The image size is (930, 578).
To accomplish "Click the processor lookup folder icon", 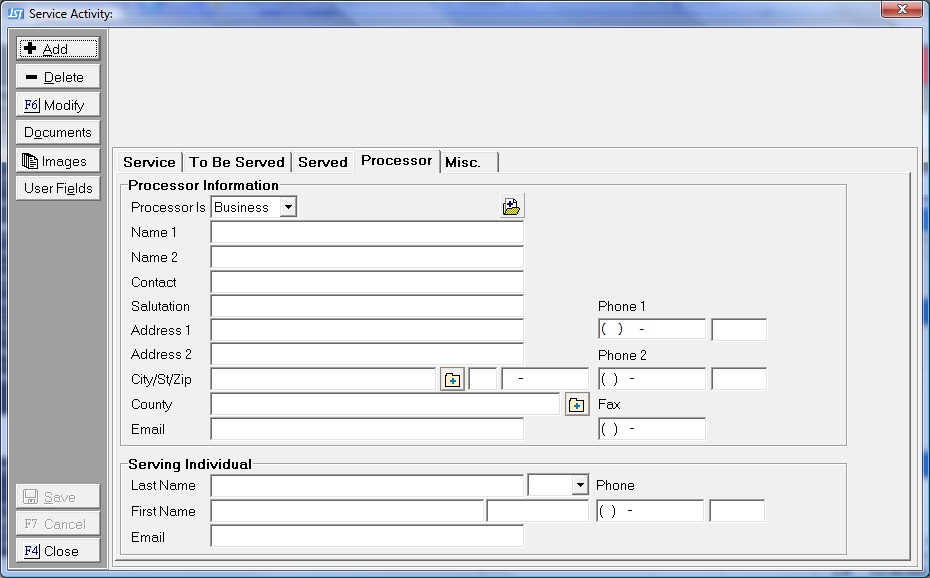I will coord(512,207).
